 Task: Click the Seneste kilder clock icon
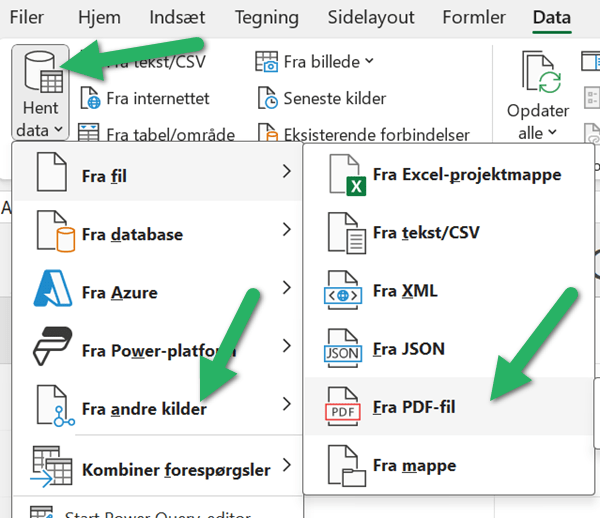pos(267,98)
